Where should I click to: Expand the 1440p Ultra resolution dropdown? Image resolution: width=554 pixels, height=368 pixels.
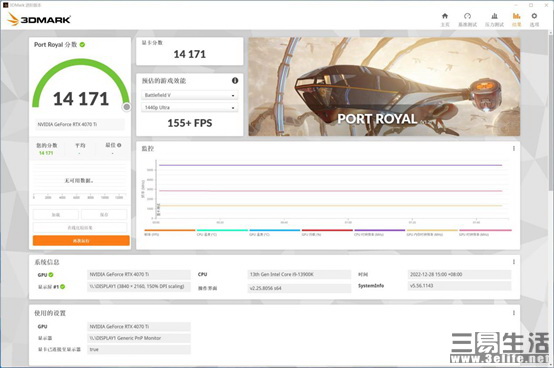[x=190, y=107]
